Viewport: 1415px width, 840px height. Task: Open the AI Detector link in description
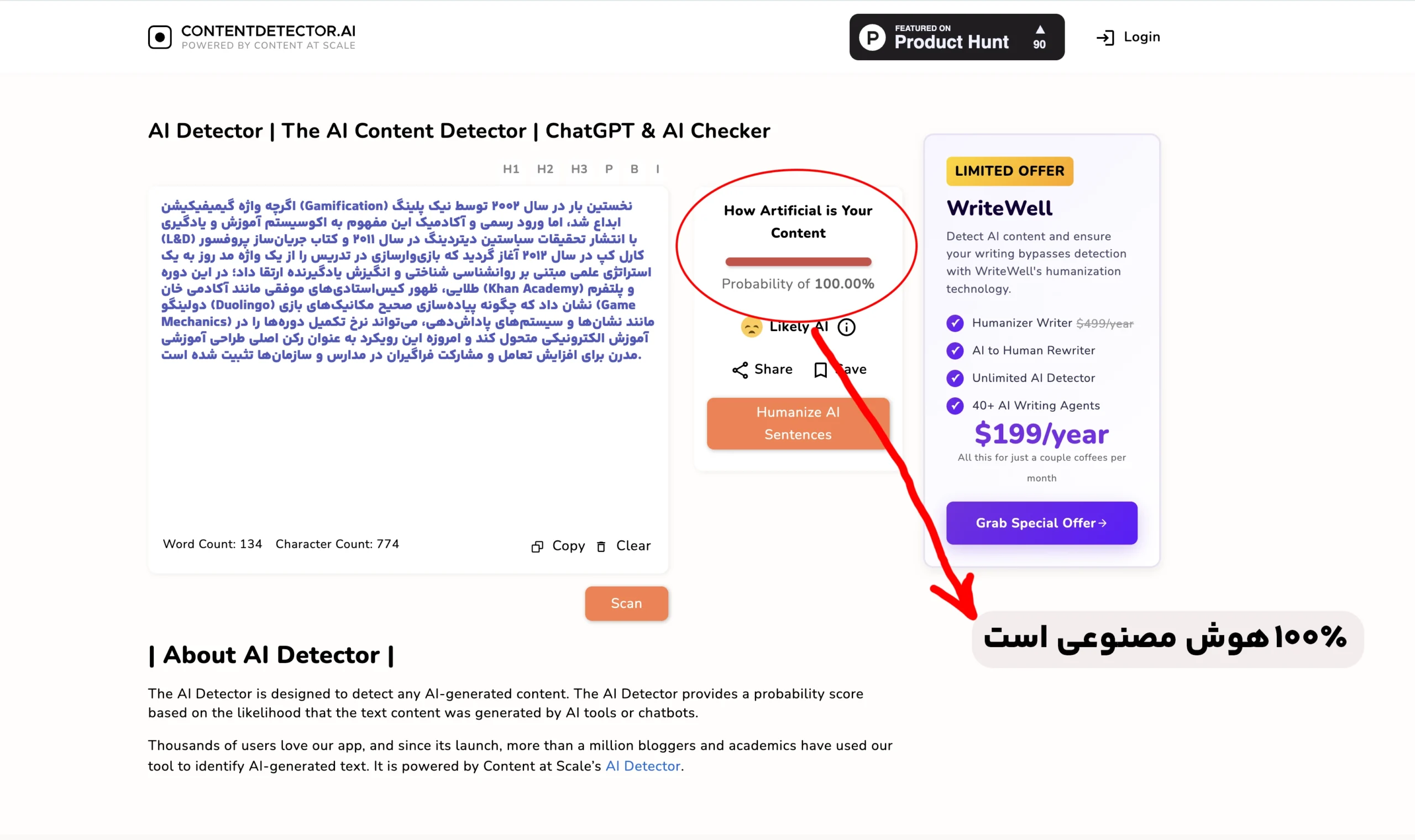click(x=642, y=767)
